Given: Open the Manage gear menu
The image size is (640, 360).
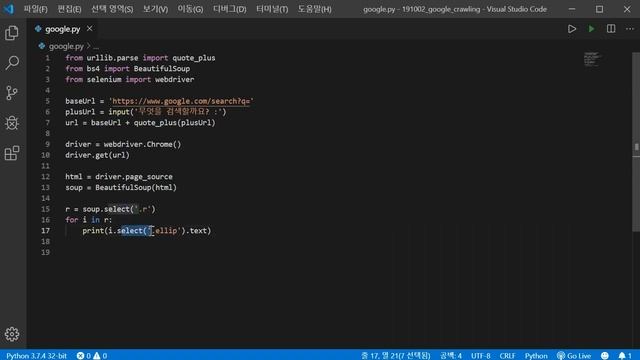Looking at the screenshot, I should (12, 334).
